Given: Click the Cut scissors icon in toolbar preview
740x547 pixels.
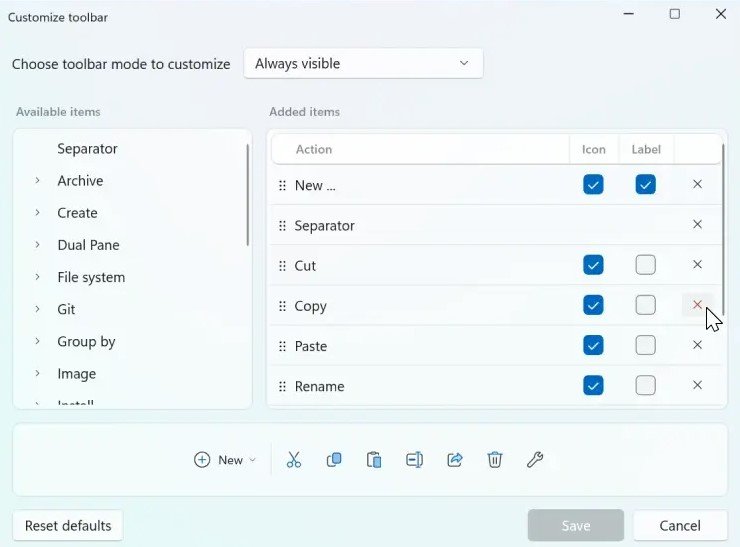Looking at the screenshot, I should click(x=294, y=460).
